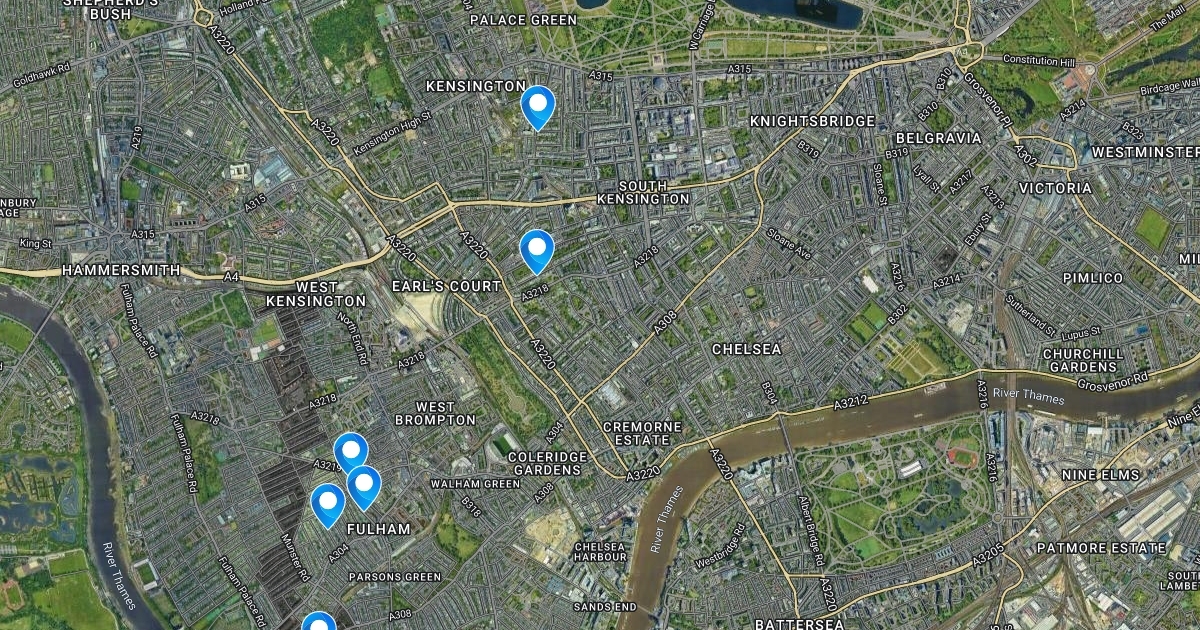
Task: Select the Knightsbridge label on the map
Action: coord(812,121)
